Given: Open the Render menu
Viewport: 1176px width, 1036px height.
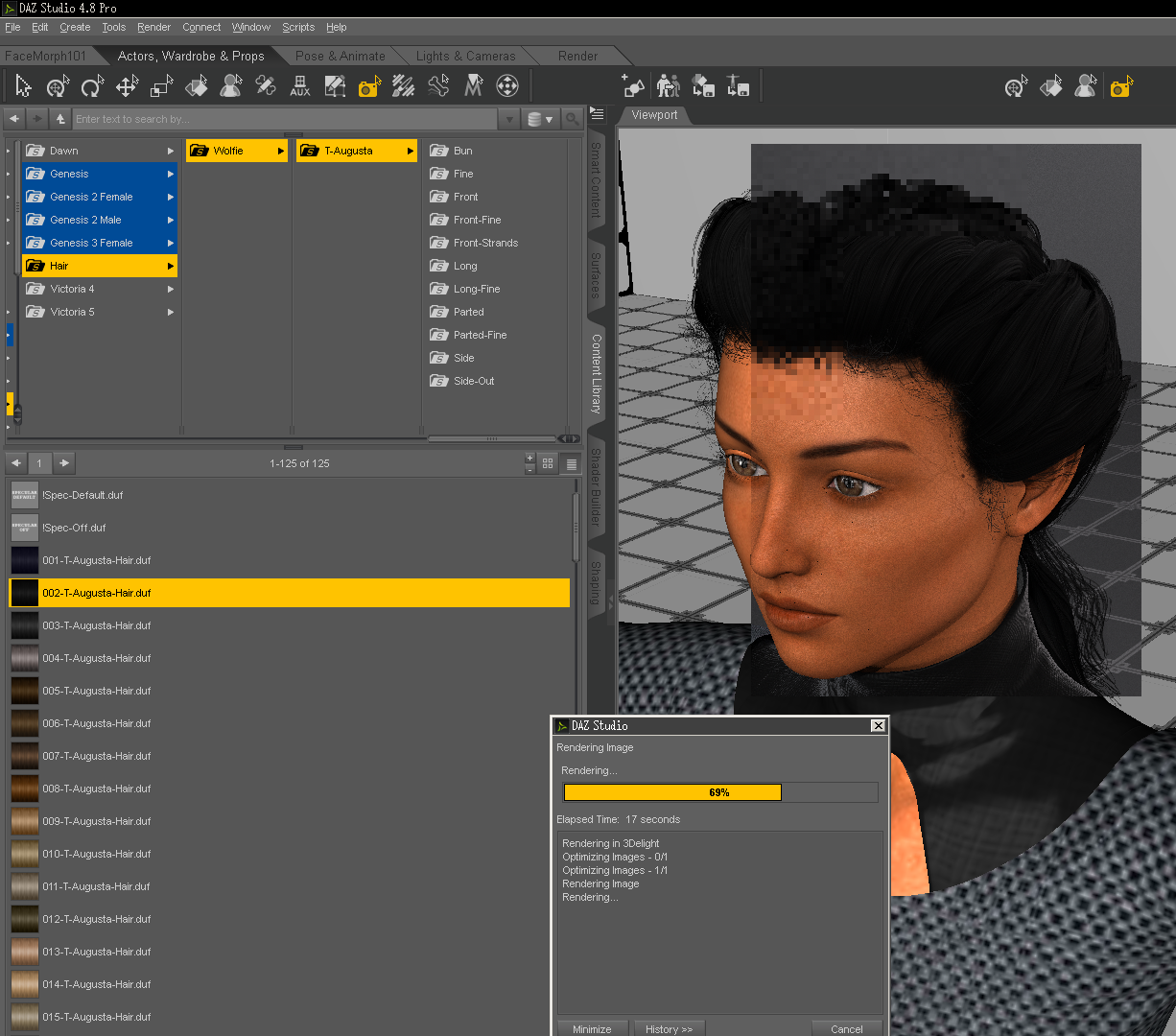Looking at the screenshot, I should tap(153, 27).
